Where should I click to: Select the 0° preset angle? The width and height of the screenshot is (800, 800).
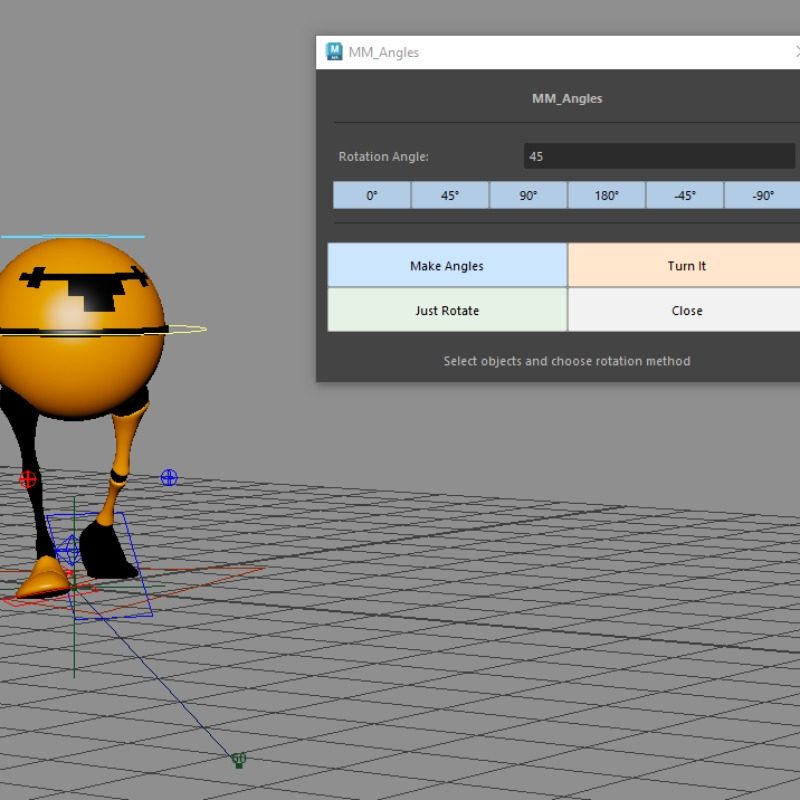372,196
